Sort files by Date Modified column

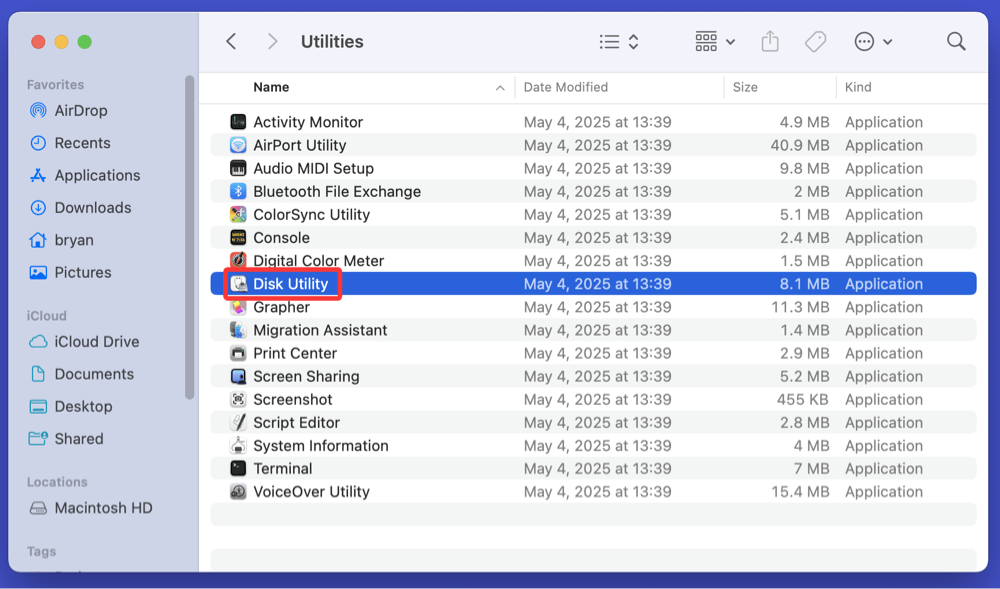[x=565, y=87]
